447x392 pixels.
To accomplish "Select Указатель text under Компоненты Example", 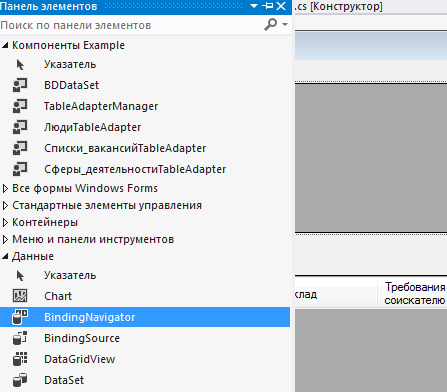I will (70, 64).
